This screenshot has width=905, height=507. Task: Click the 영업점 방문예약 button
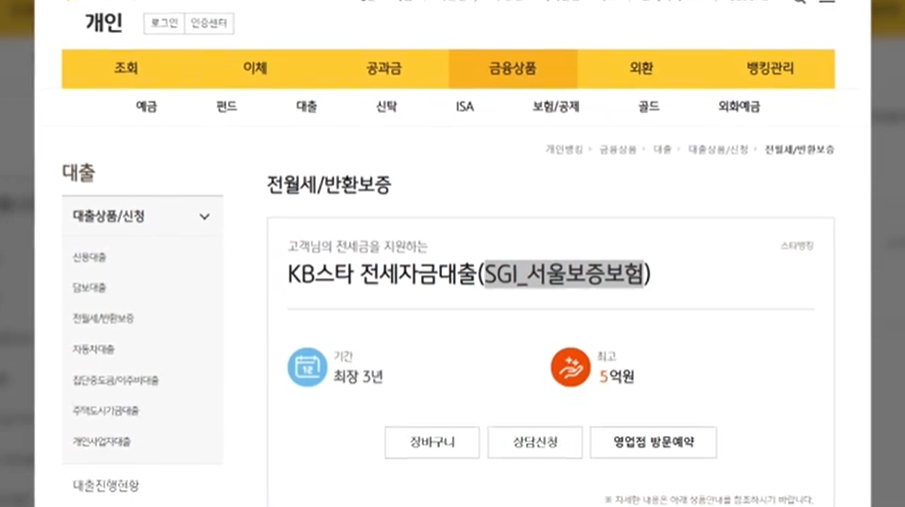pos(653,442)
